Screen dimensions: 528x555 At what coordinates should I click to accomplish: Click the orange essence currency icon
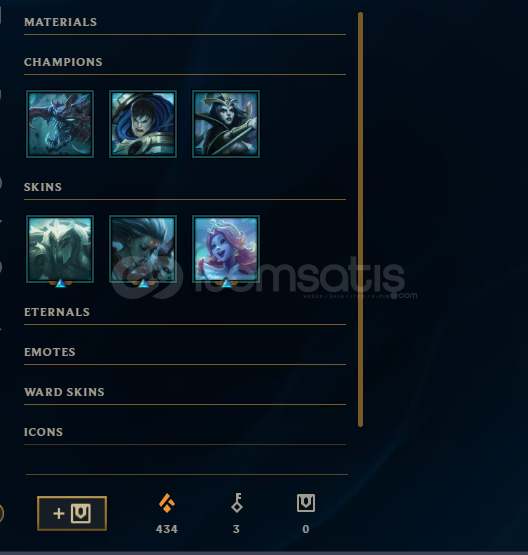pos(167,503)
